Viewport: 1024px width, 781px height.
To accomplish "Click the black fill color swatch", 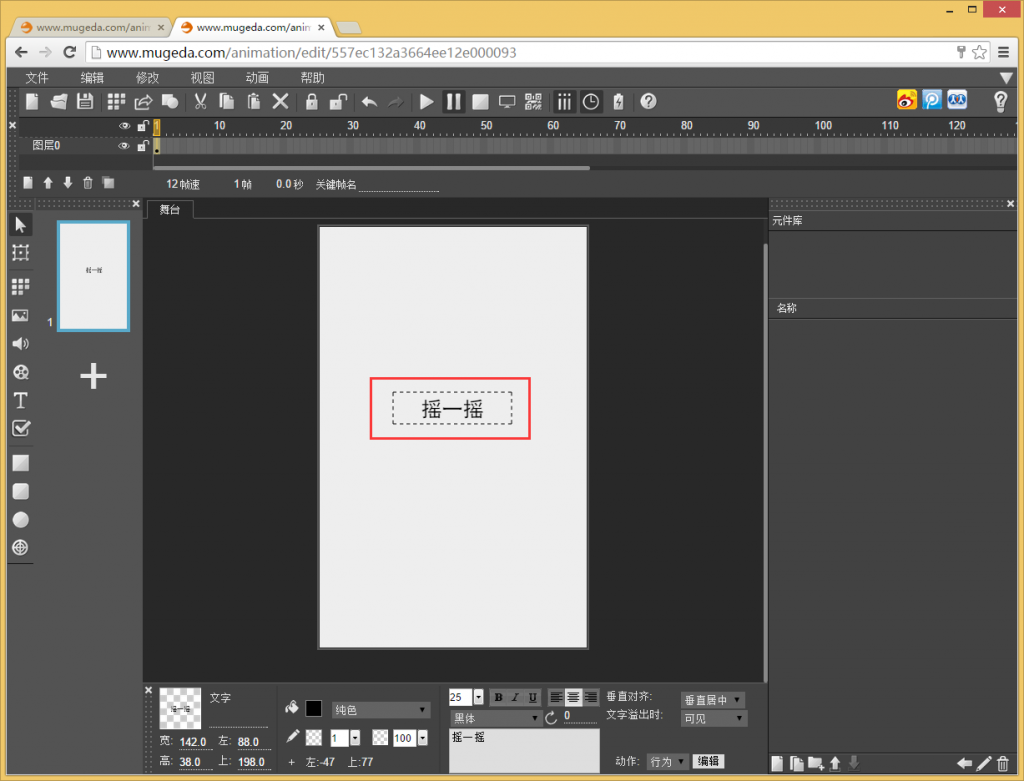I will click(314, 708).
